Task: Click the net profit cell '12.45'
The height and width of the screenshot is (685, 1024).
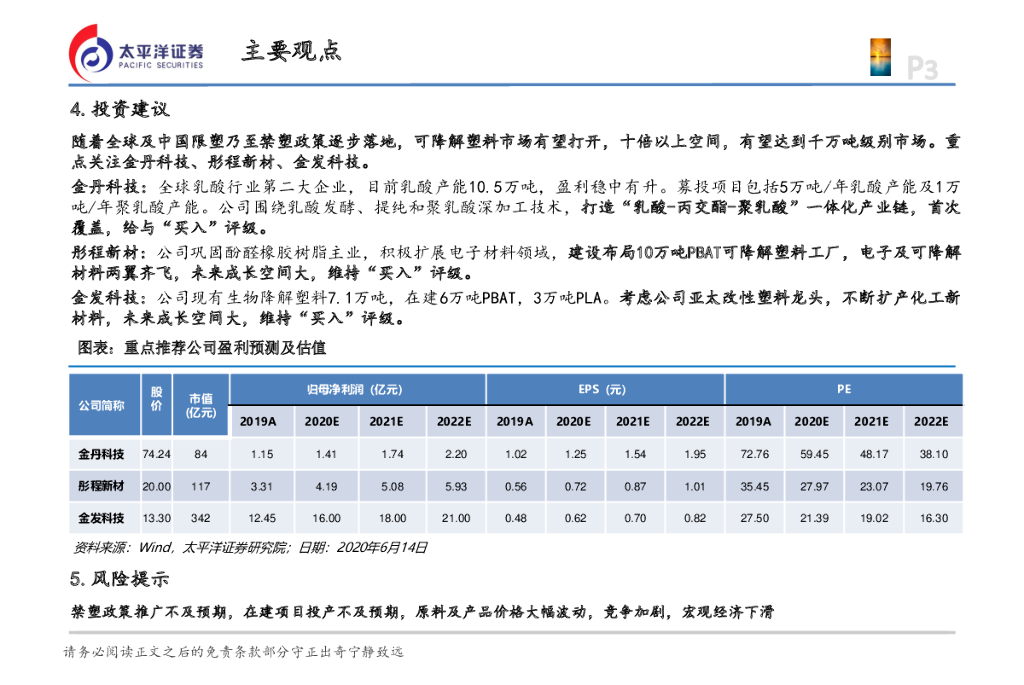Action: coord(262,518)
